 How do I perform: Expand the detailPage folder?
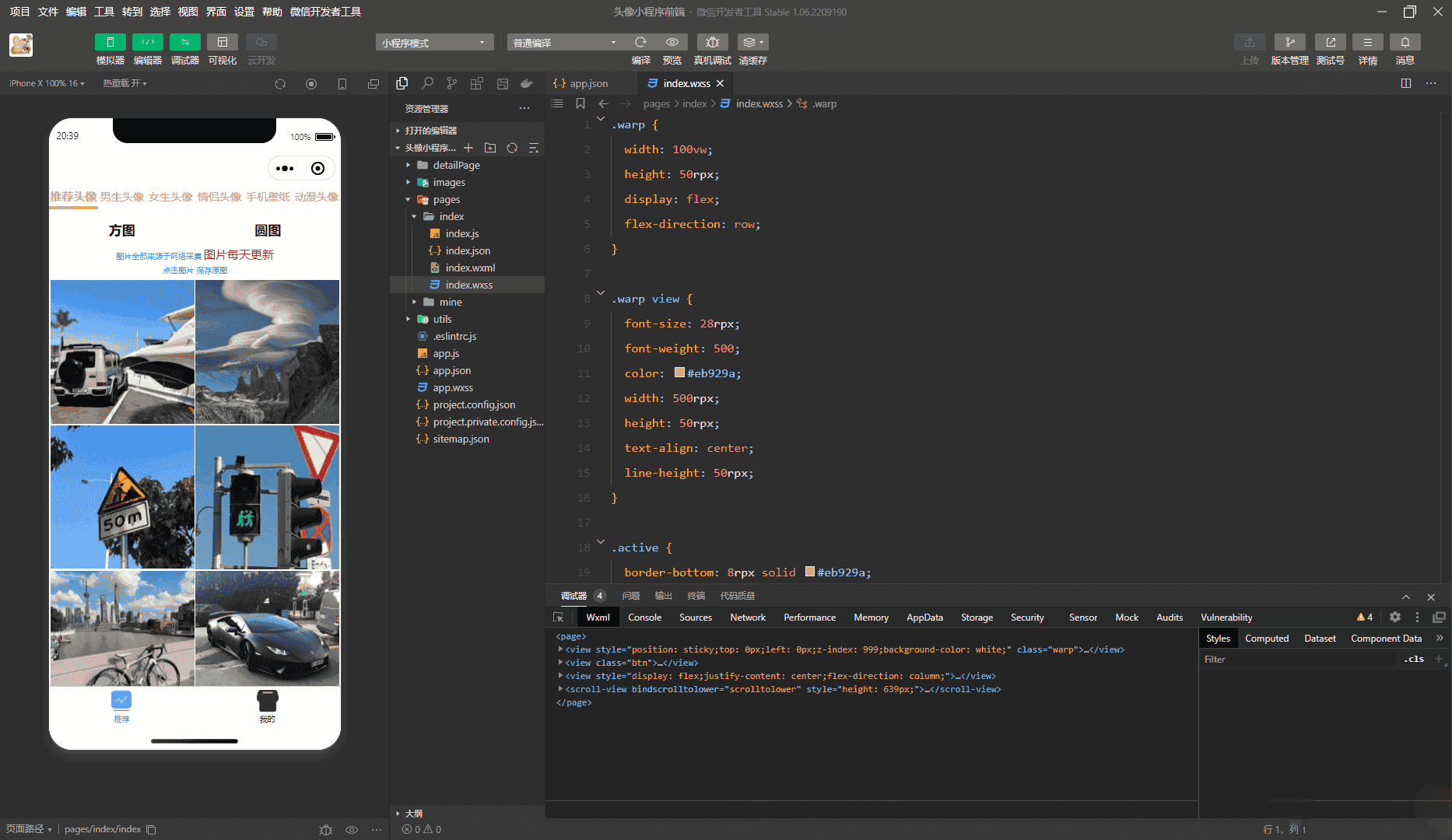click(456, 165)
